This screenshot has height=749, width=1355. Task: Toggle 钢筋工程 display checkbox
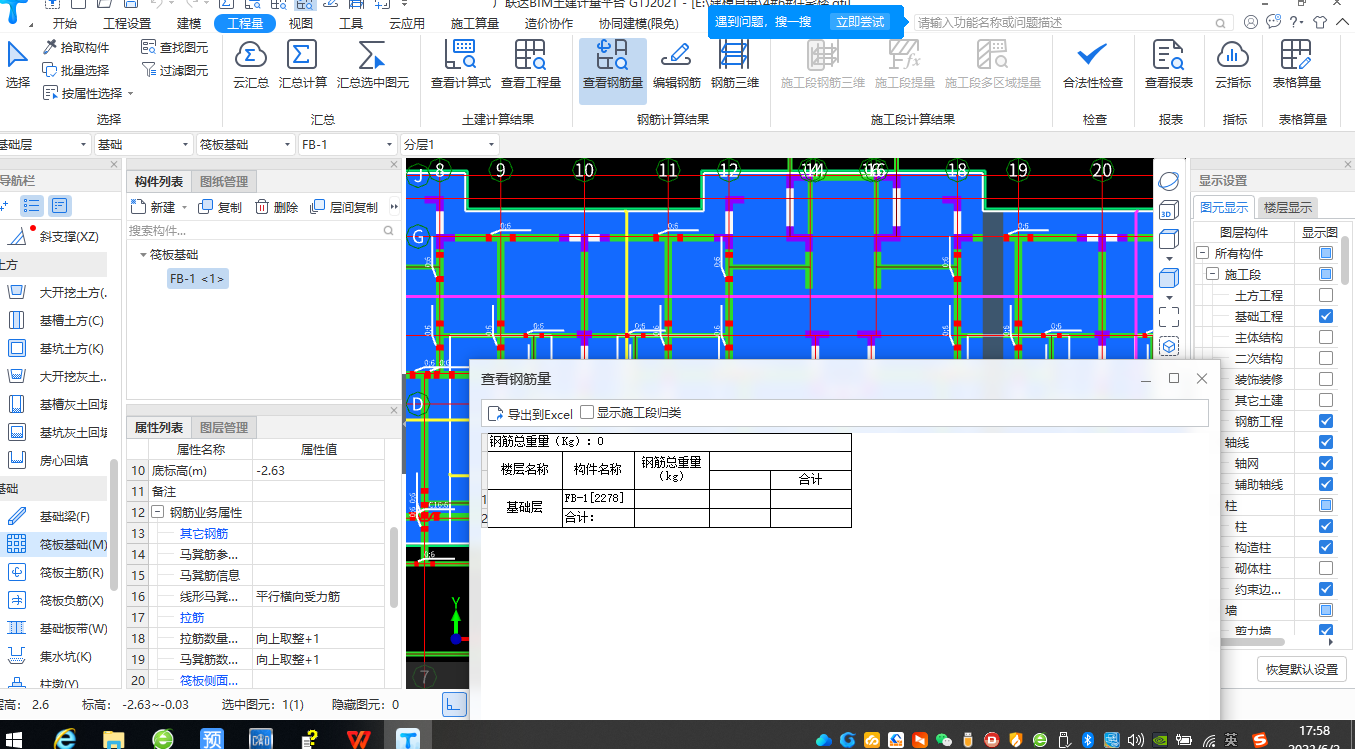1325,421
